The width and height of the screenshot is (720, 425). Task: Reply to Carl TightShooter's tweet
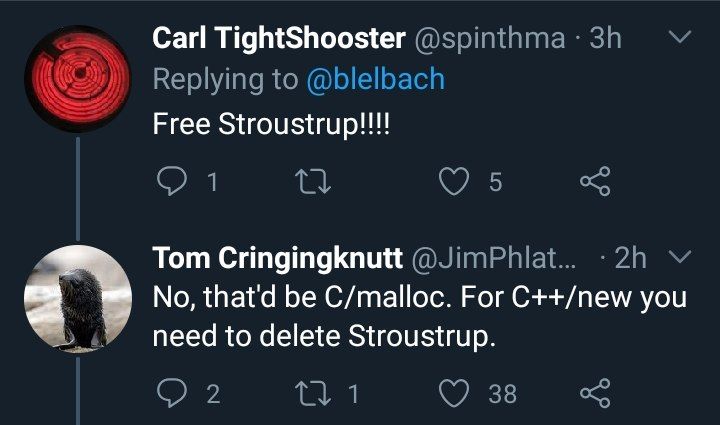[172, 182]
